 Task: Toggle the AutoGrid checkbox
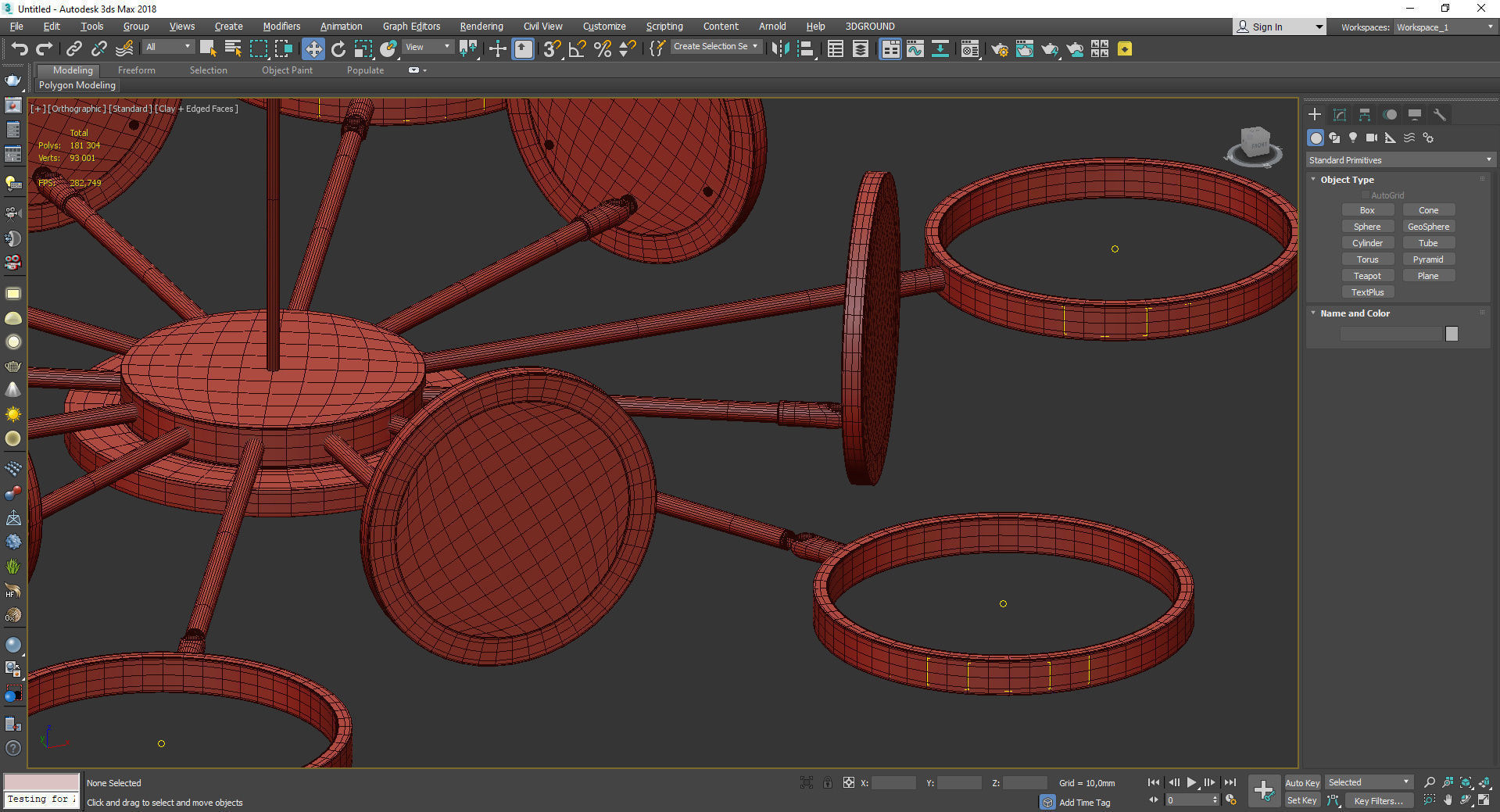(1366, 195)
